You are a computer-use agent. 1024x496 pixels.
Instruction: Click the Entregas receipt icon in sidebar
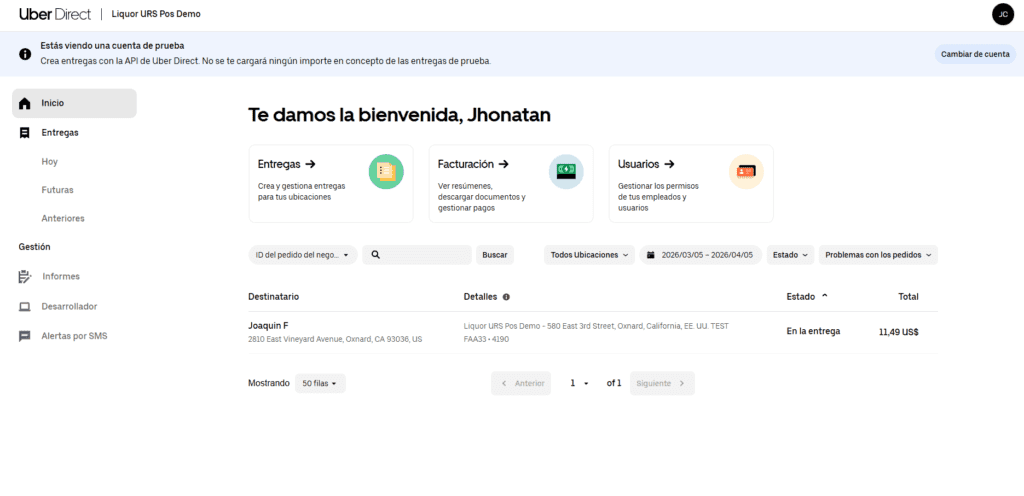tap(25, 132)
